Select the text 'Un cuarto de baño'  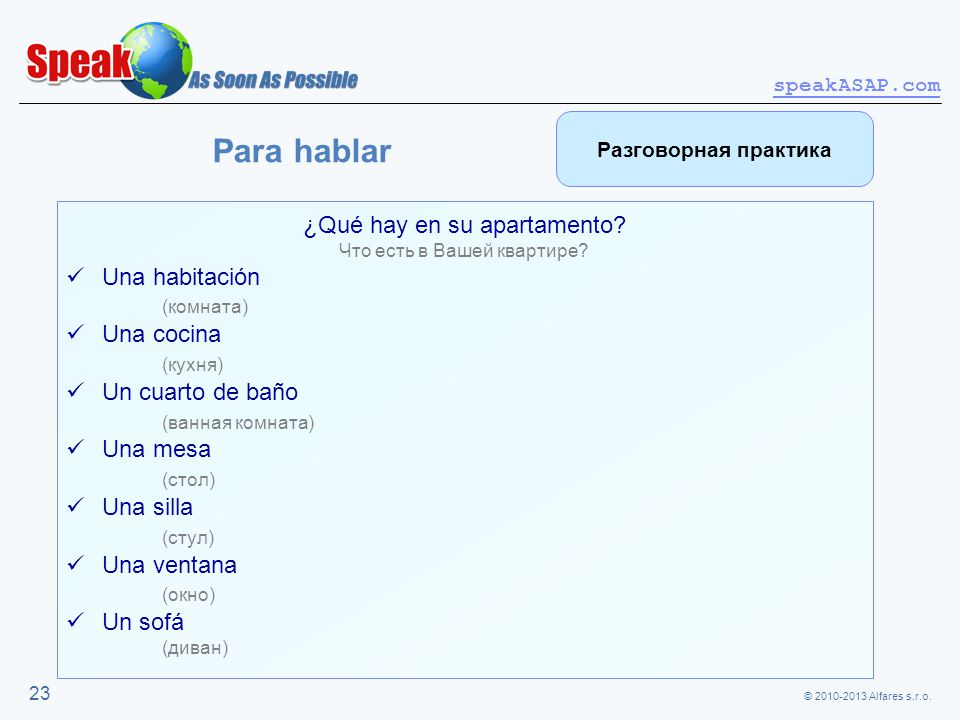click(200, 392)
